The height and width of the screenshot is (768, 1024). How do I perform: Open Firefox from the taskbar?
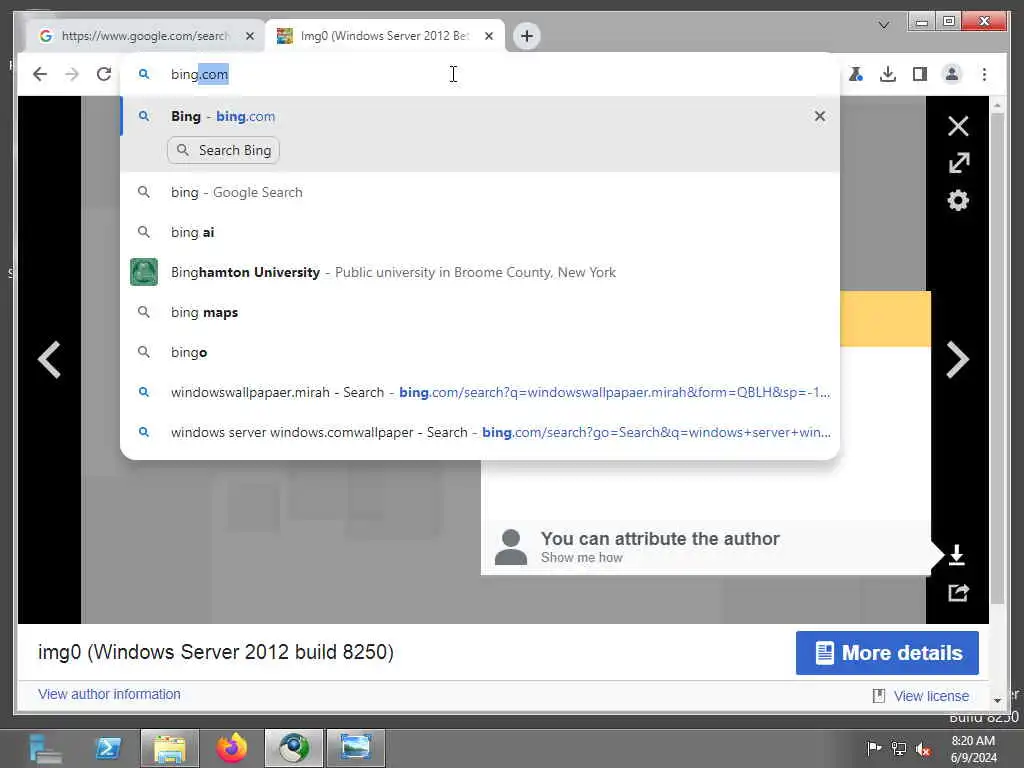(232, 748)
